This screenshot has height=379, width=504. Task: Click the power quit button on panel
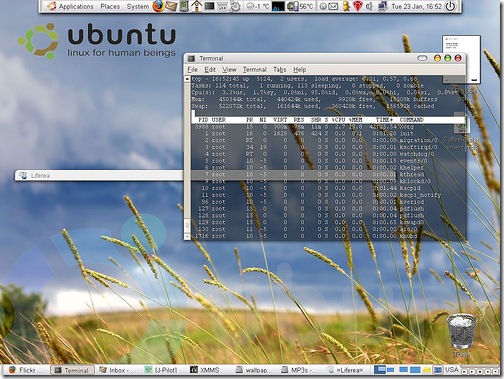450,6
